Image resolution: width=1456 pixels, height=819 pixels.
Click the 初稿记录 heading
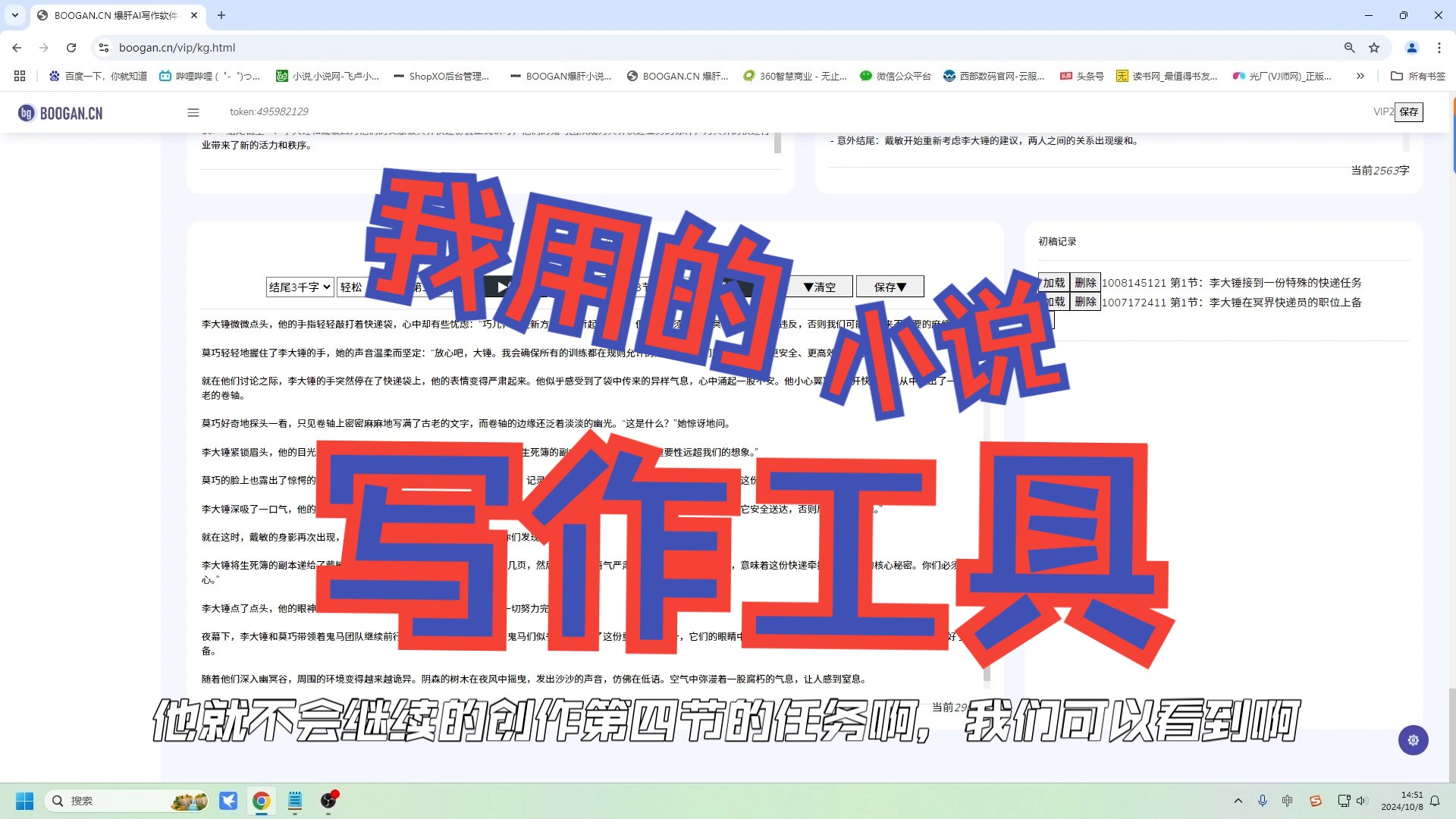pos(1057,241)
